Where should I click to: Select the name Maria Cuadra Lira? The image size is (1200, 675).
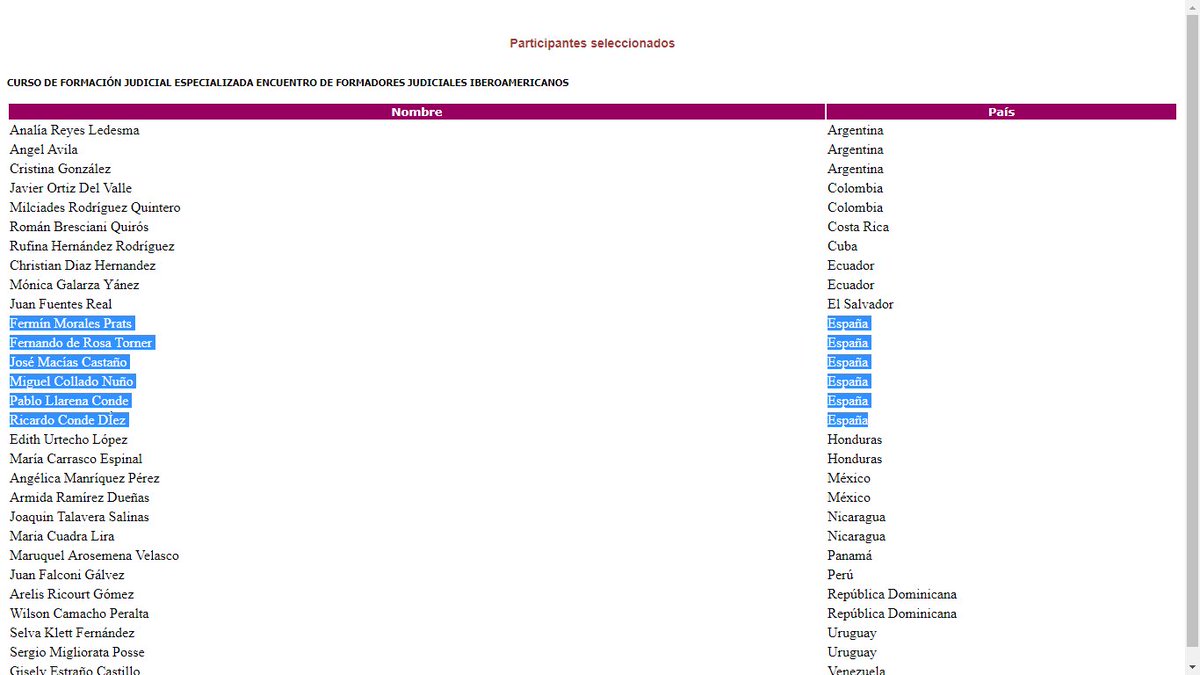tap(62, 537)
